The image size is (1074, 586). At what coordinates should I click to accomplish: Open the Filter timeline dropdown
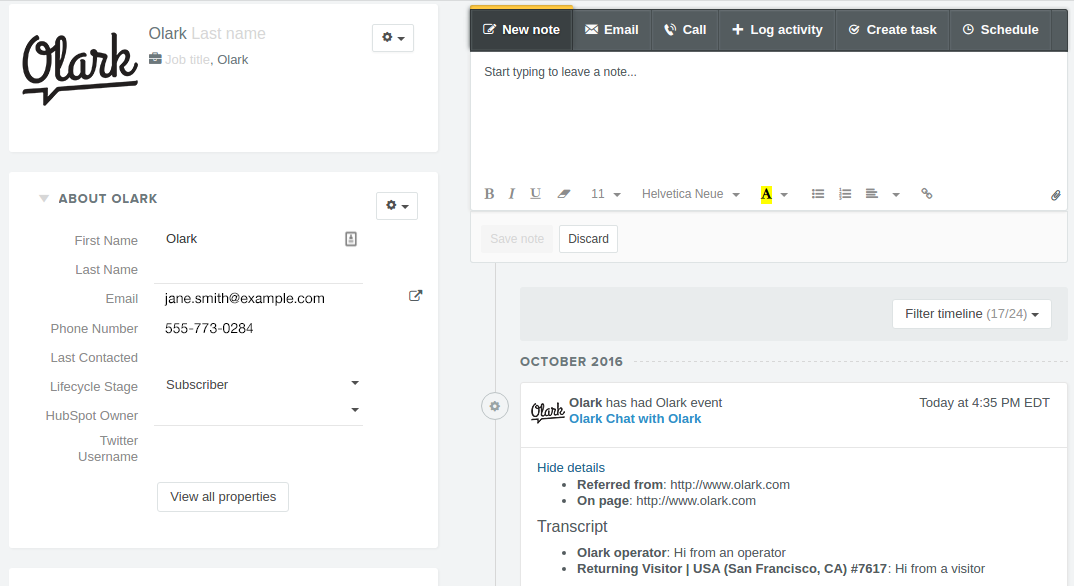point(970,313)
